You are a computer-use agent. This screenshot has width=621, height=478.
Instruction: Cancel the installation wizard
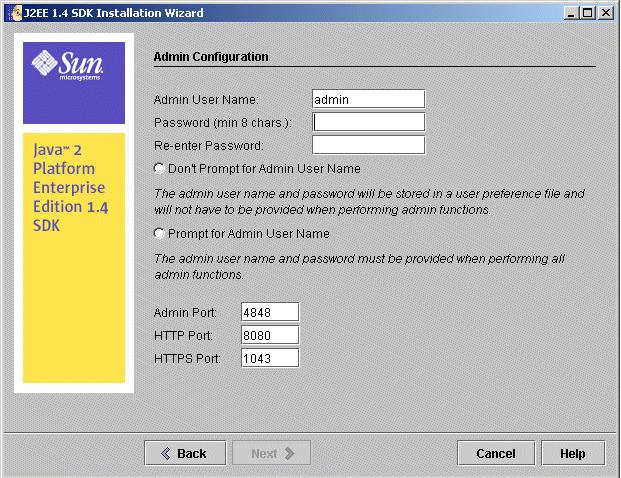[x=496, y=453]
